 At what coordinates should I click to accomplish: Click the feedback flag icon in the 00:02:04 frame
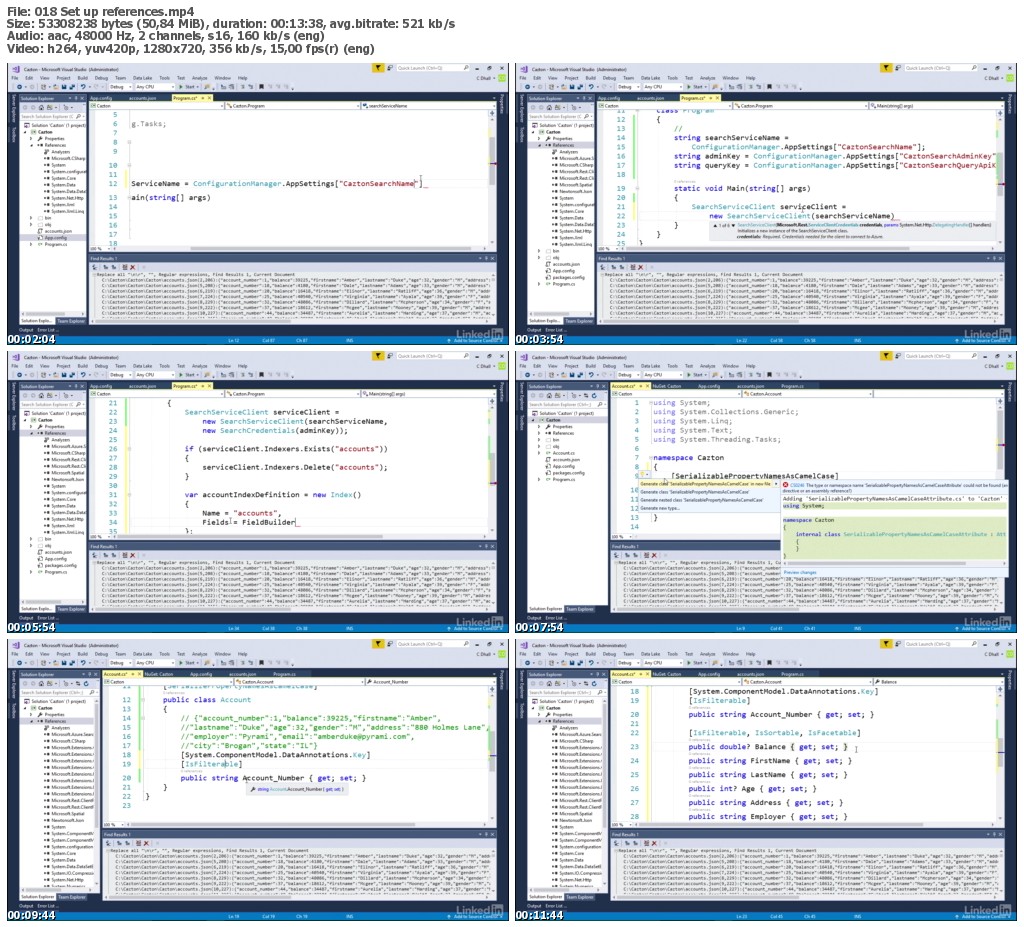(x=377, y=68)
